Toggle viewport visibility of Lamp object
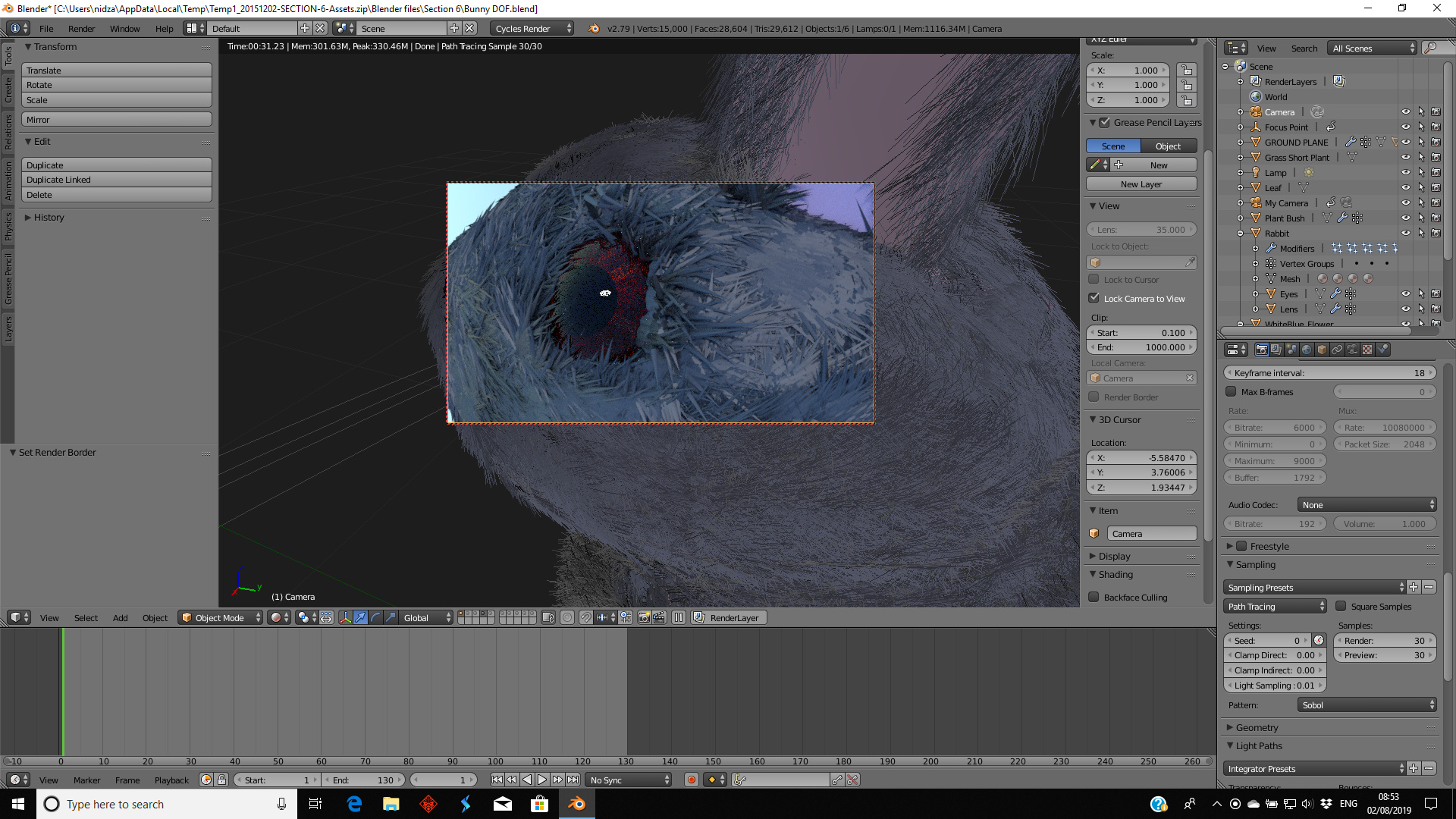1456x819 pixels. pyautogui.click(x=1405, y=172)
